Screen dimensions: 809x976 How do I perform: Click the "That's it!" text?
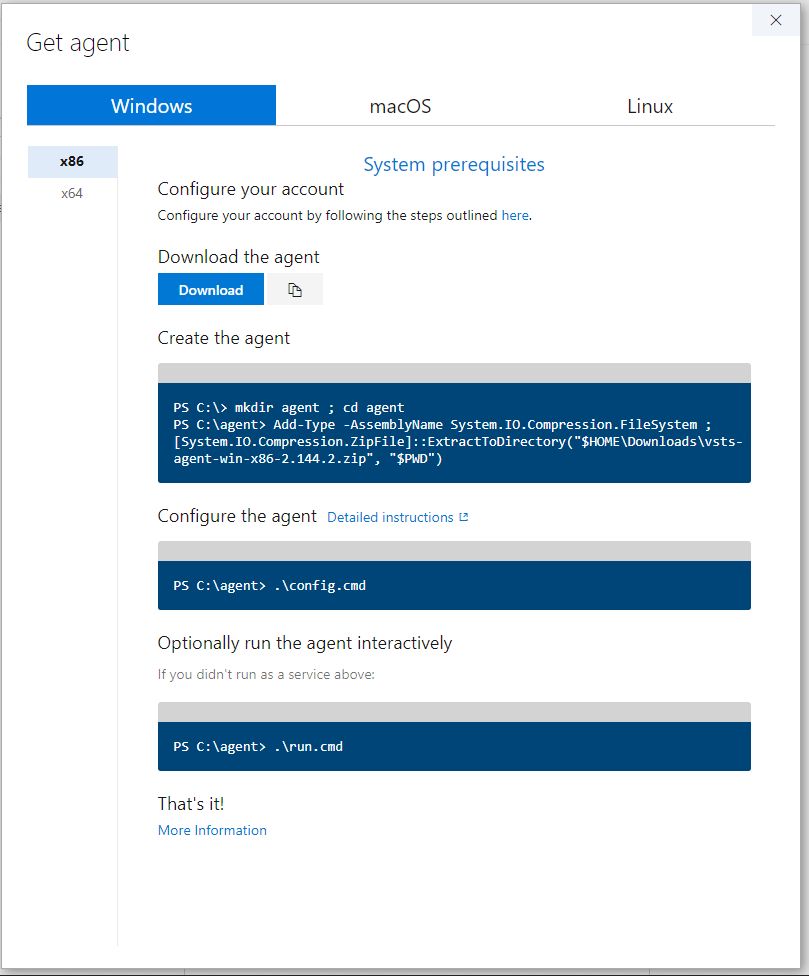(191, 804)
